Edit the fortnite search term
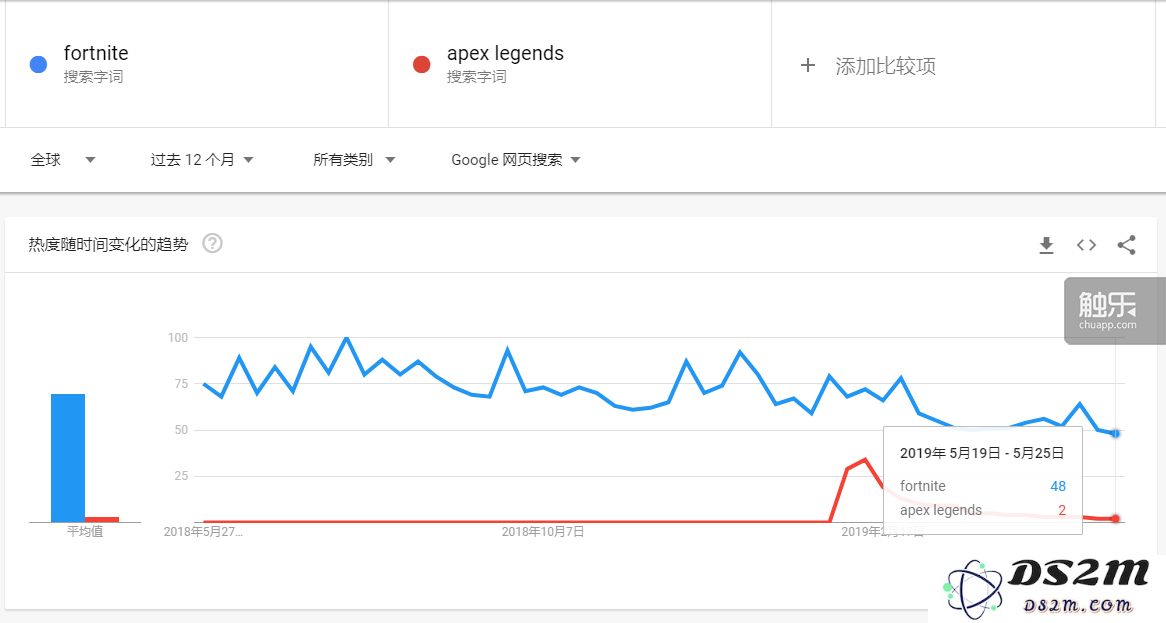Viewport: 1166px width, 623px height. pyautogui.click(x=96, y=54)
